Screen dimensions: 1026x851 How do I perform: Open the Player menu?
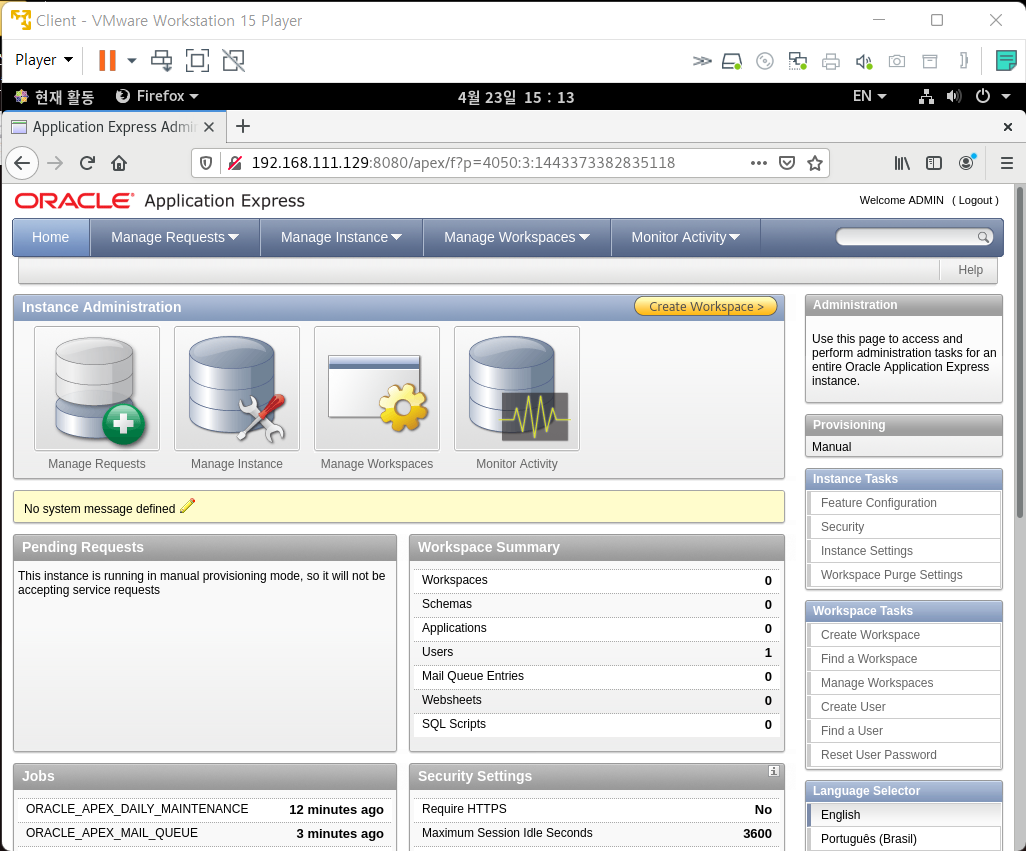tap(44, 60)
